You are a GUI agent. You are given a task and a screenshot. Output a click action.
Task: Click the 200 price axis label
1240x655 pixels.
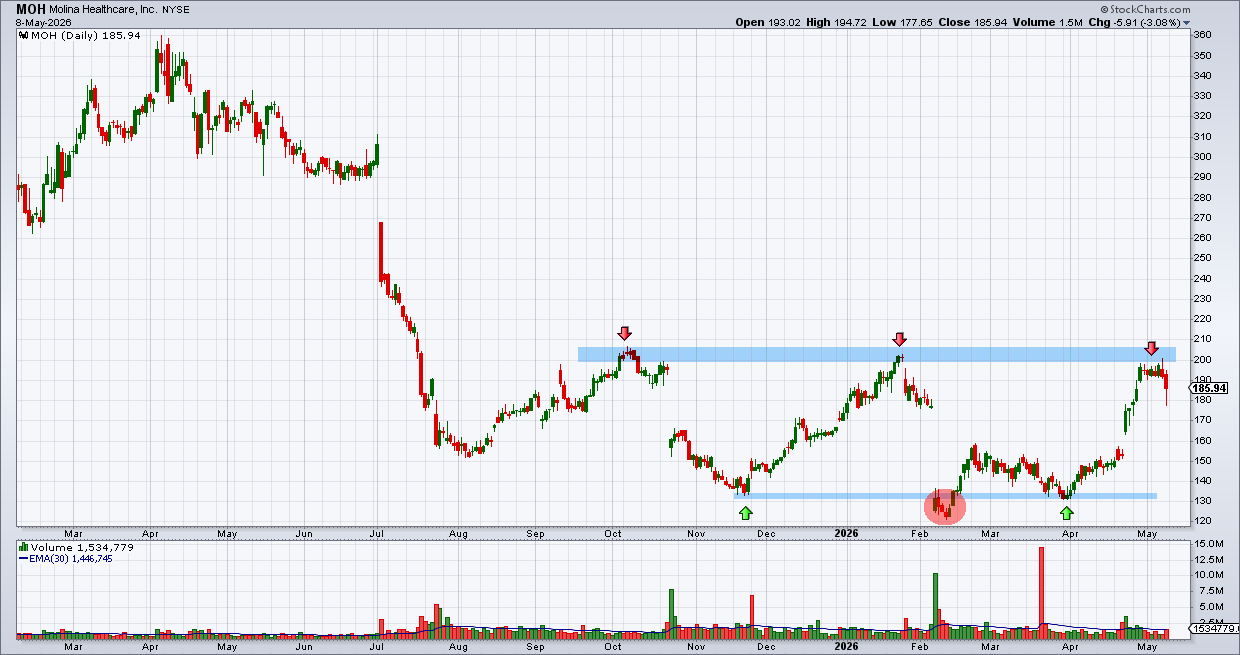tap(1203, 360)
